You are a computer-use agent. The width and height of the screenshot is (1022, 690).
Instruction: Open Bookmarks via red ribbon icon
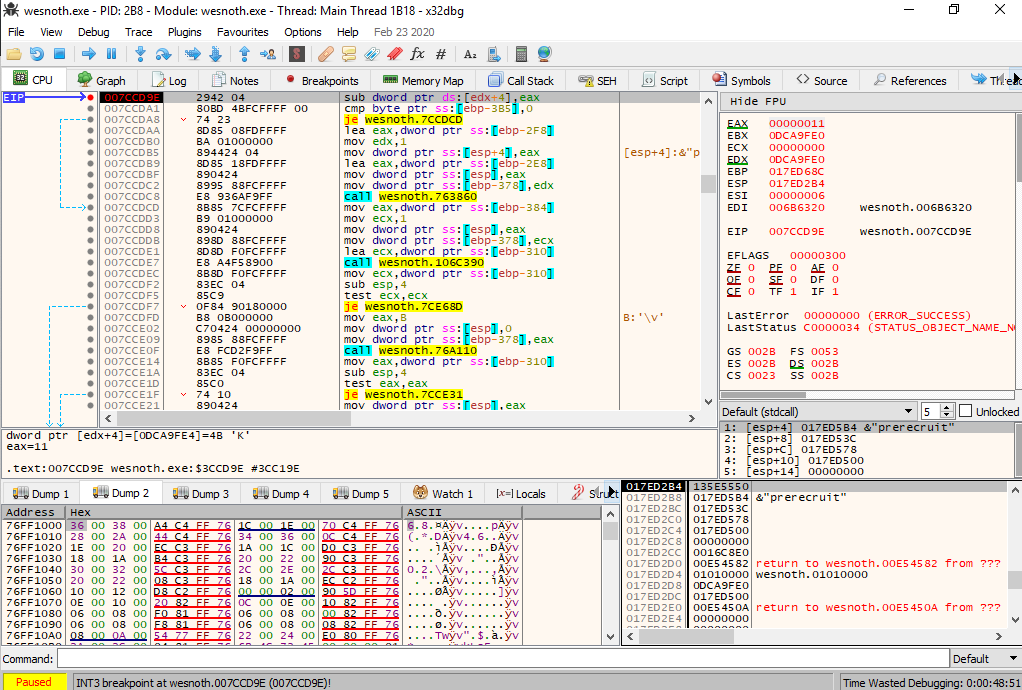click(394, 54)
